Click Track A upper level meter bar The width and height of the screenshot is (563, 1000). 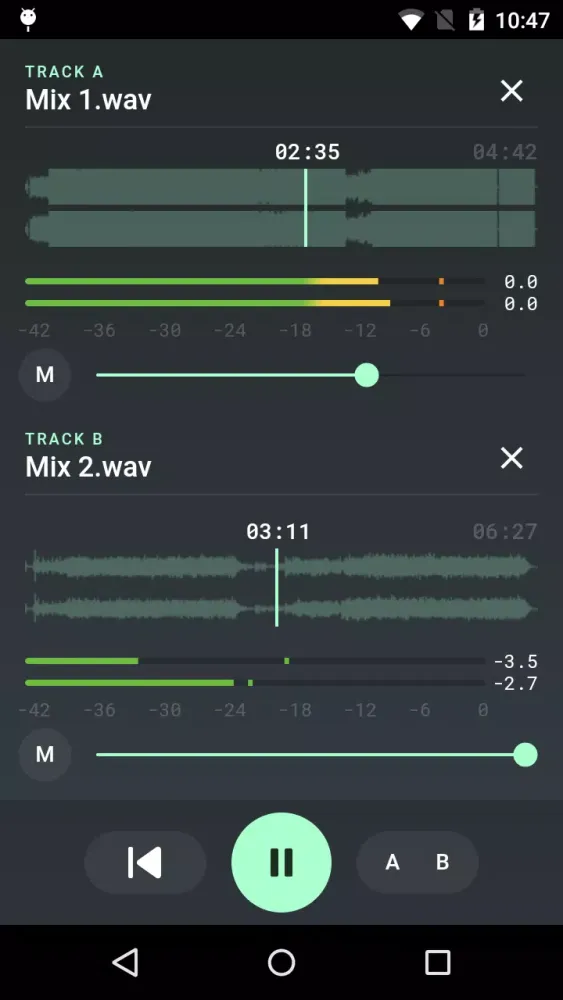pos(255,281)
